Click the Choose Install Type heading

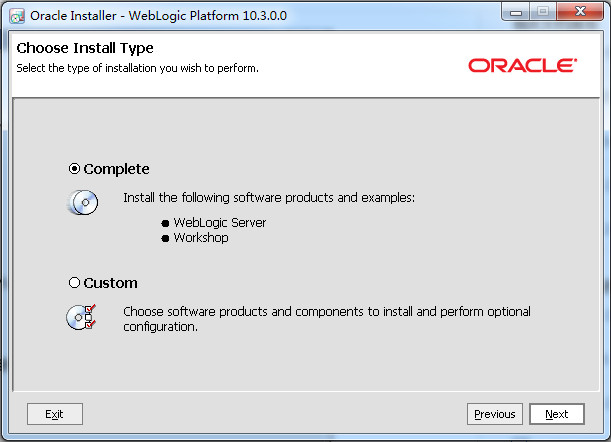[85, 48]
